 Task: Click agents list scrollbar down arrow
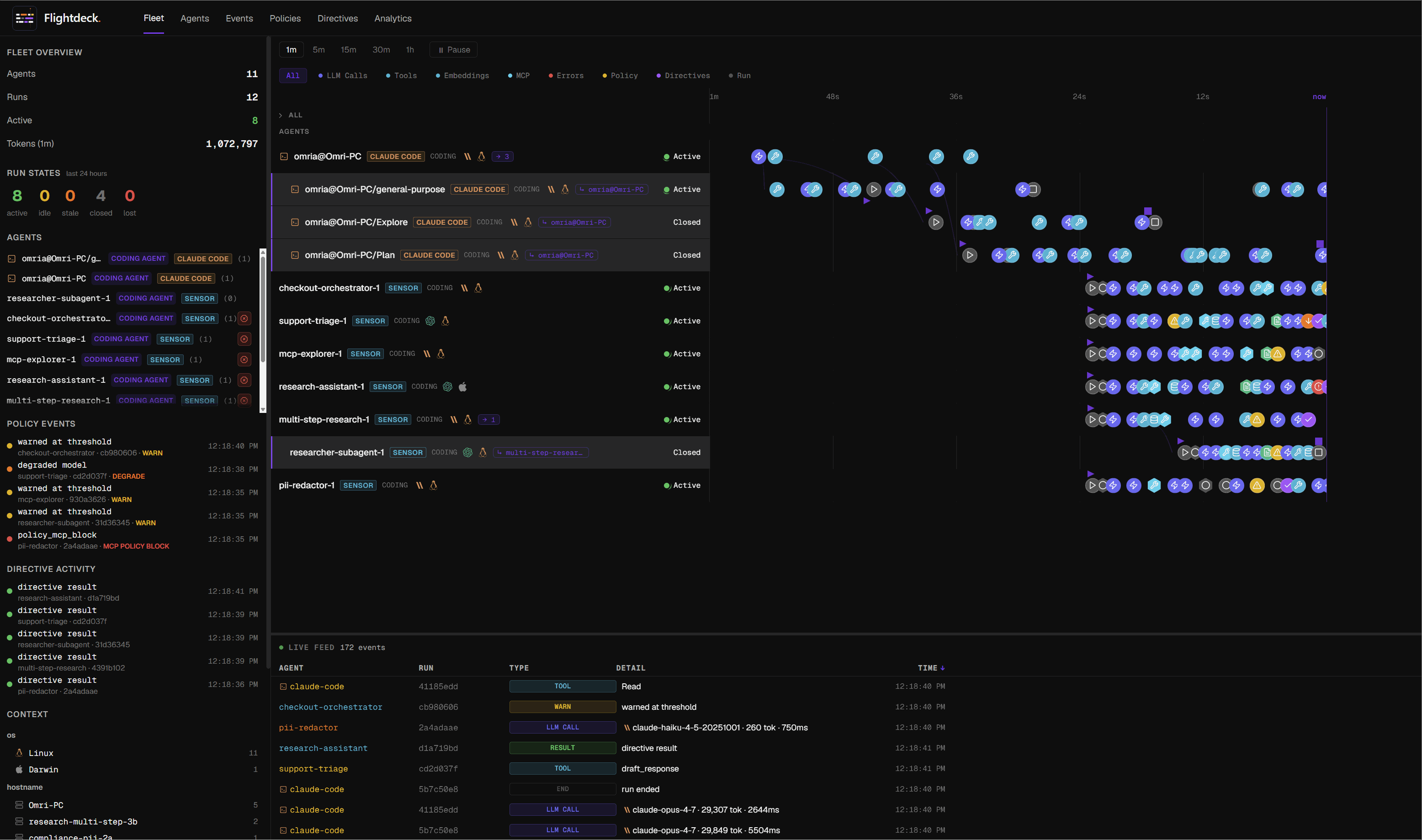click(x=263, y=409)
